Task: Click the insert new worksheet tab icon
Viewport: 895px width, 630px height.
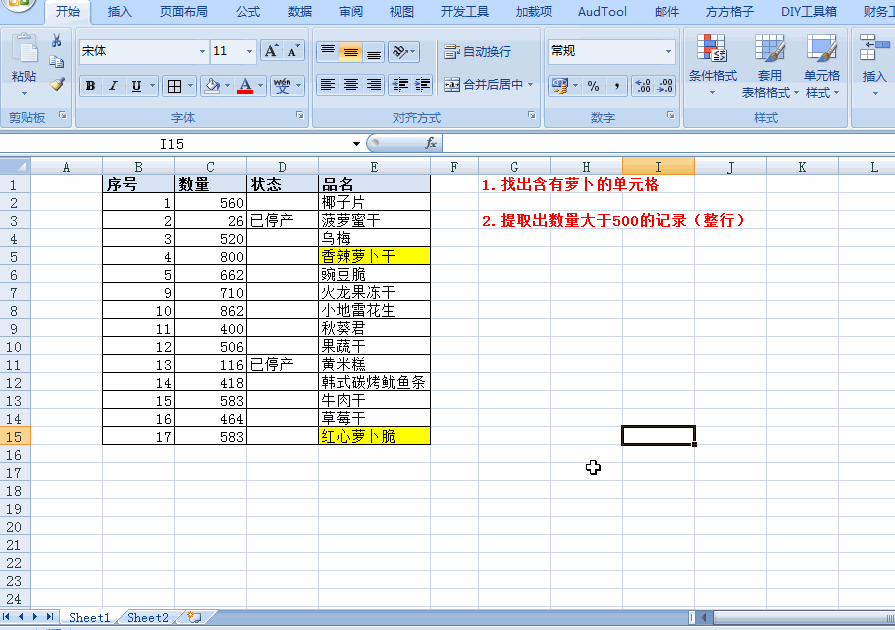Action: (194, 618)
